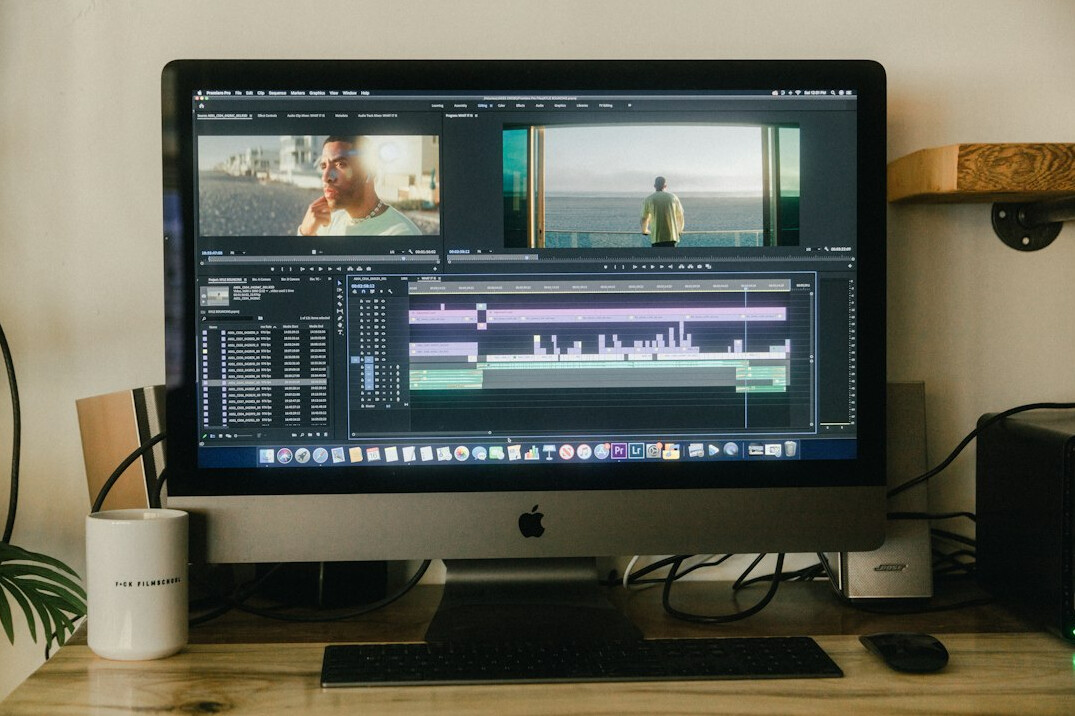1075x716 pixels.
Task: Open Program monitor playback resolution dropdown
Action: point(813,249)
